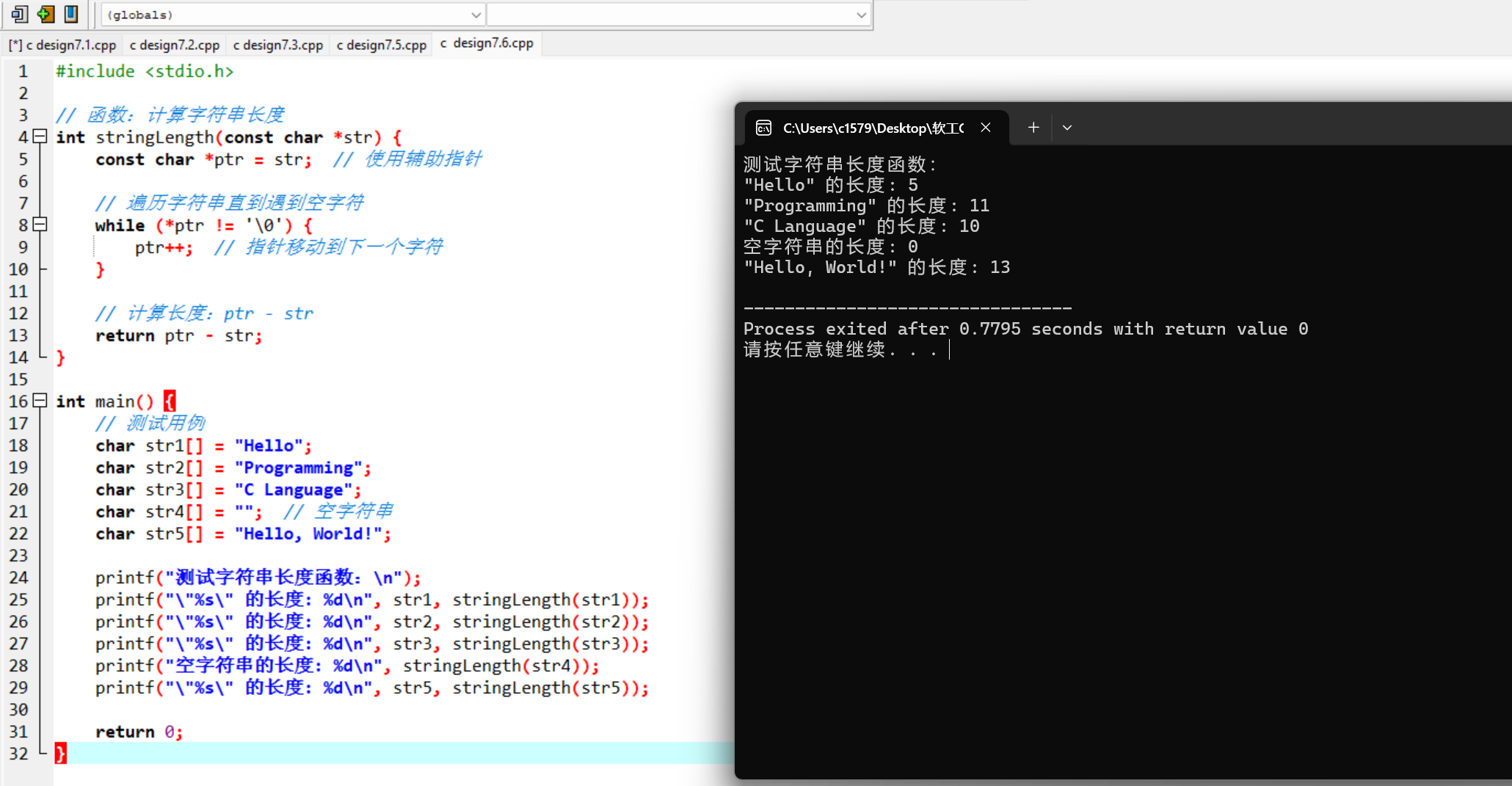Collapse the while loop fold at line 8
The width and height of the screenshot is (1512, 786).
click(x=40, y=225)
